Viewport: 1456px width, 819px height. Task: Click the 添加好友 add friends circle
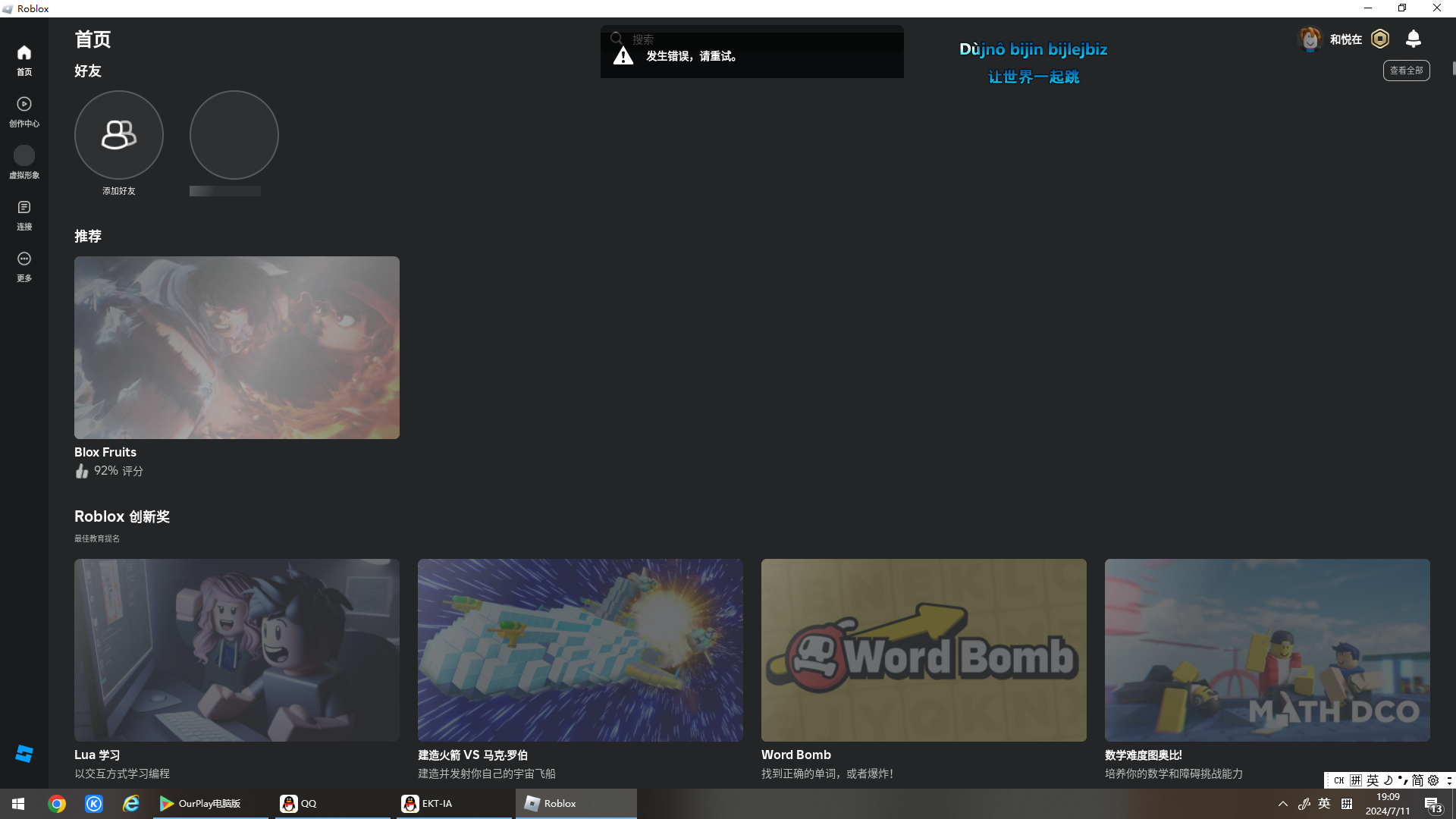coord(119,135)
